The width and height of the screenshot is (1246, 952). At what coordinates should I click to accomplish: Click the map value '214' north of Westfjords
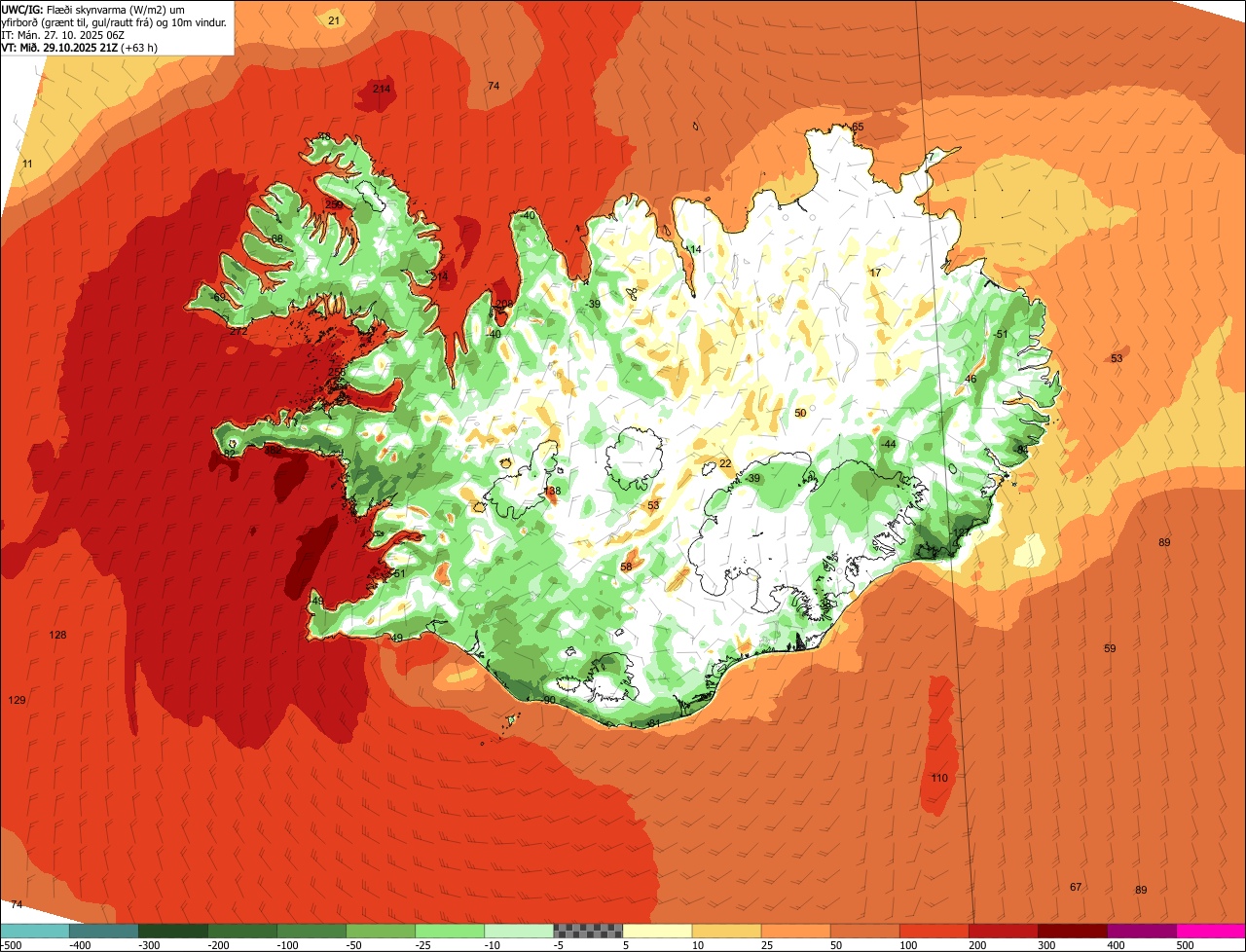(x=382, y=89)
